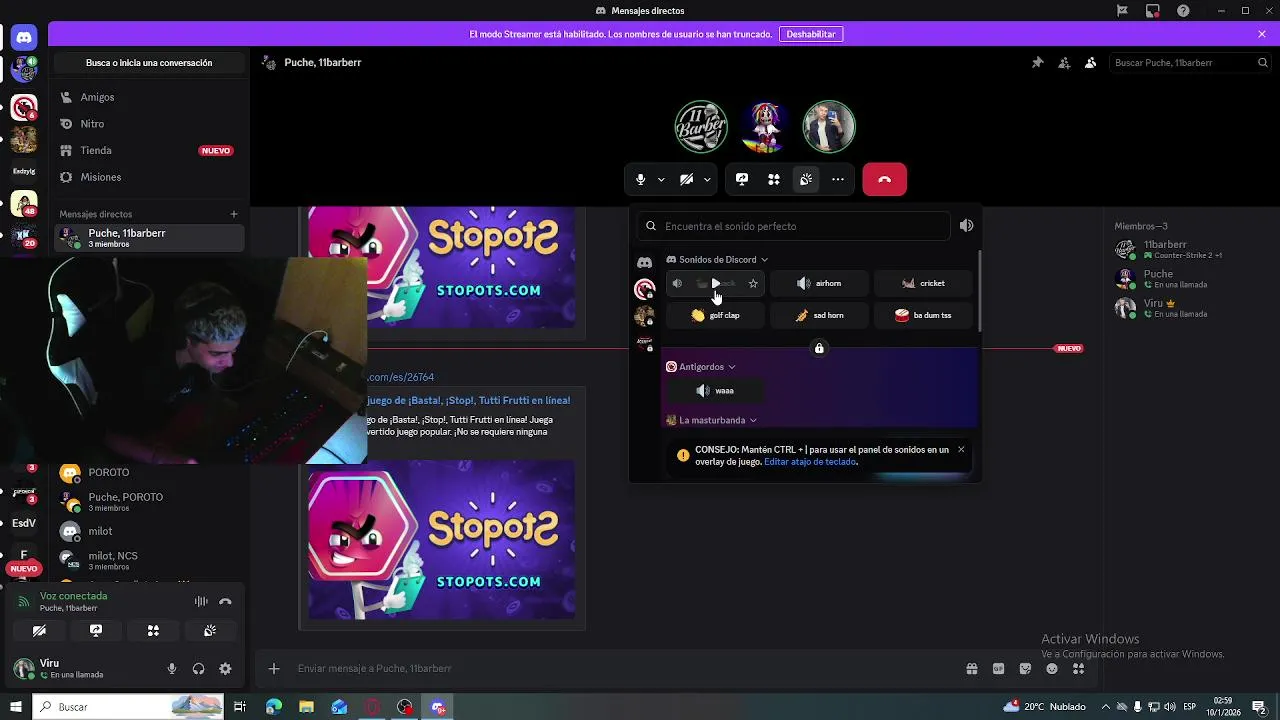This screenshot has height=720, width=1280.
Task: Add friends to the group DM
Action: pyautogui.click(x=1064, y=62)
